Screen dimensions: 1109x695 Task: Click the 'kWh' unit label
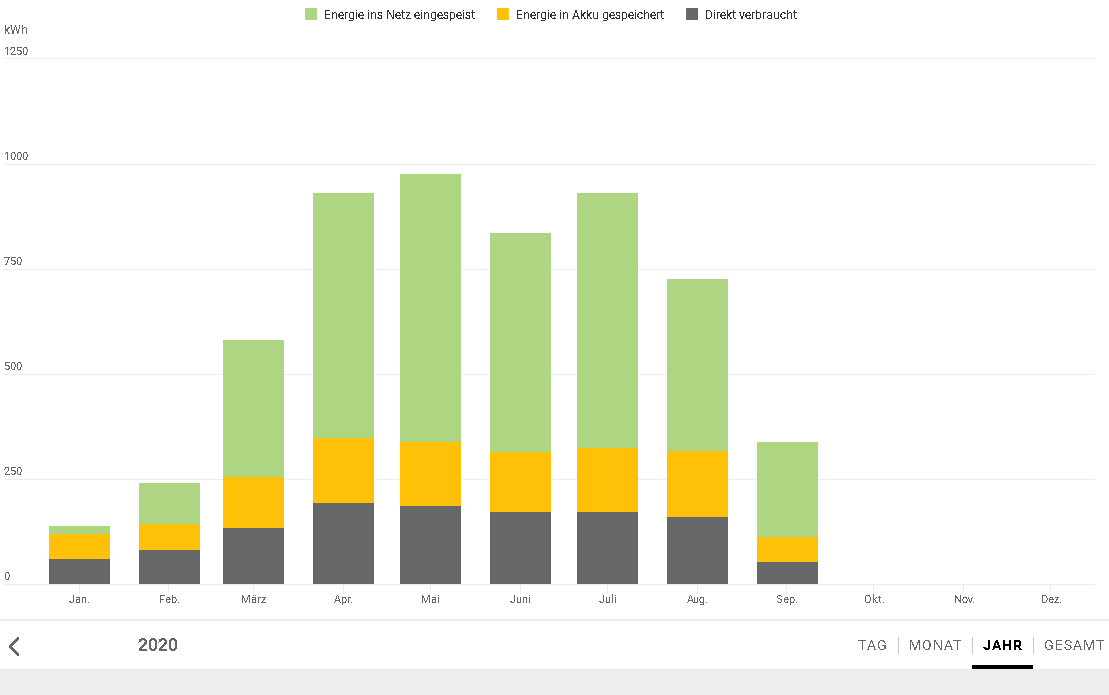(x=16, y=30)
